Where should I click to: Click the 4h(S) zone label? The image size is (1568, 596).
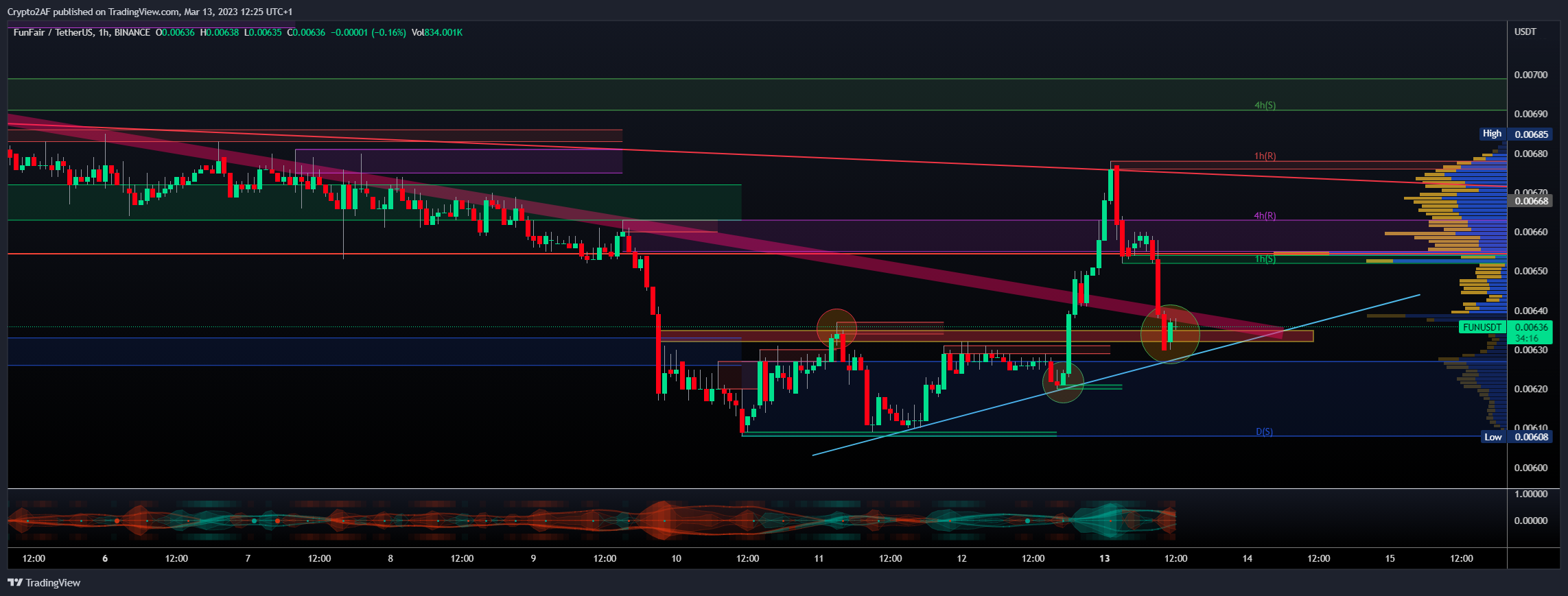1265,105
